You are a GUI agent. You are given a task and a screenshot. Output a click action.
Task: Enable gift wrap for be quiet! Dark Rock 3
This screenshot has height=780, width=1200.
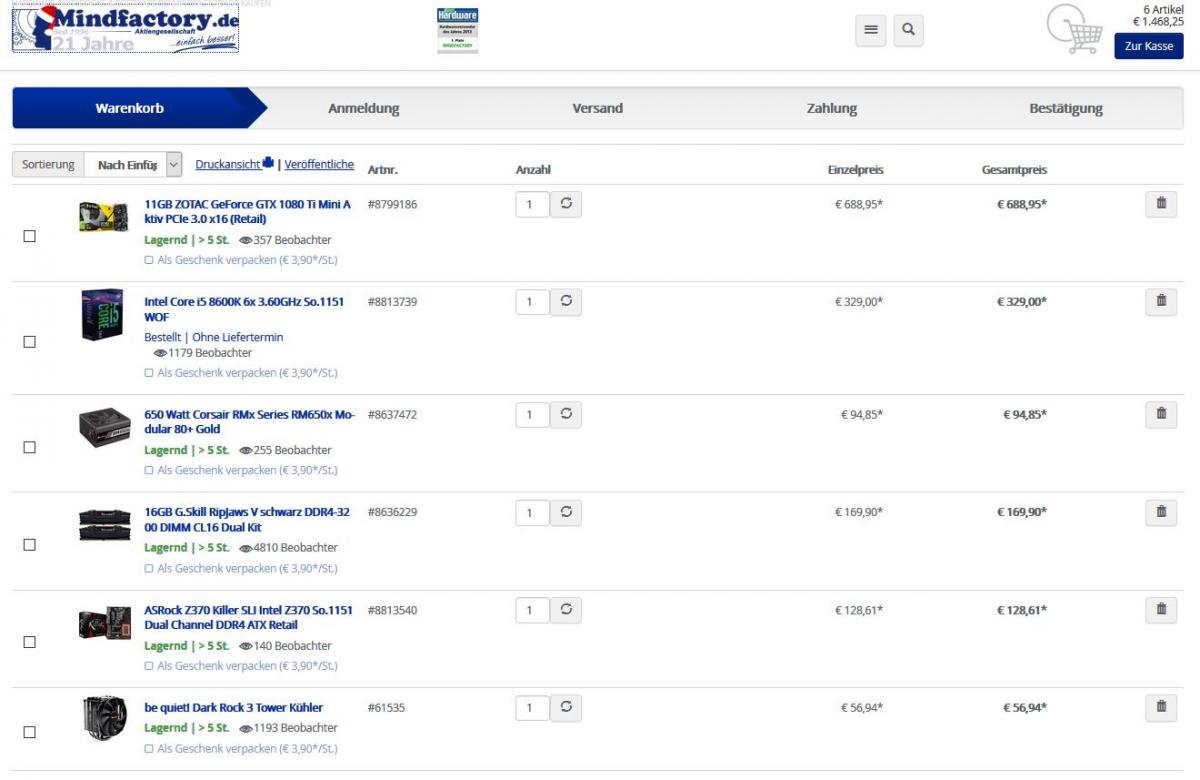click(149, 748)
